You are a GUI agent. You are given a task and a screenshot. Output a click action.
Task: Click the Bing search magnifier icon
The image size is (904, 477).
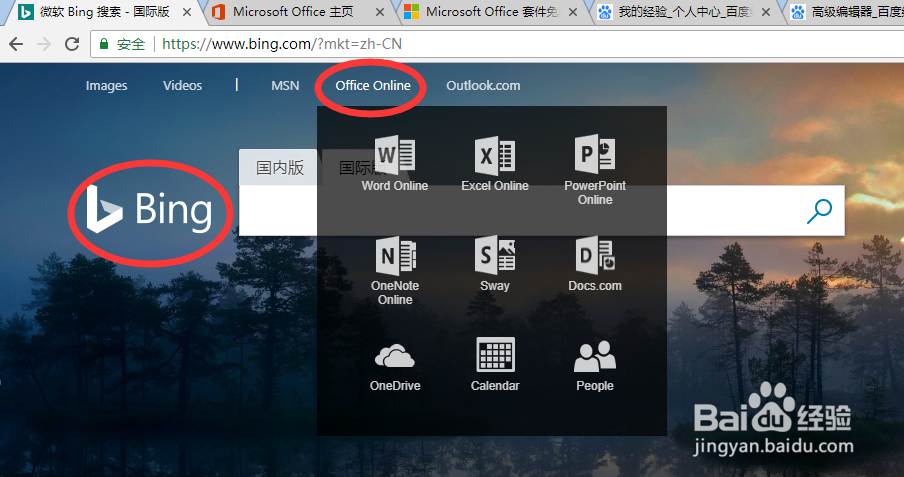(x=819, y=211)
